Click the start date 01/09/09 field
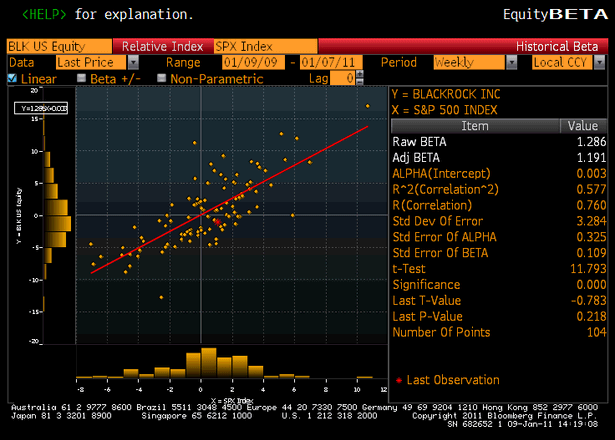The width and height of the screenshot is (615, 440). click(253, 62)
